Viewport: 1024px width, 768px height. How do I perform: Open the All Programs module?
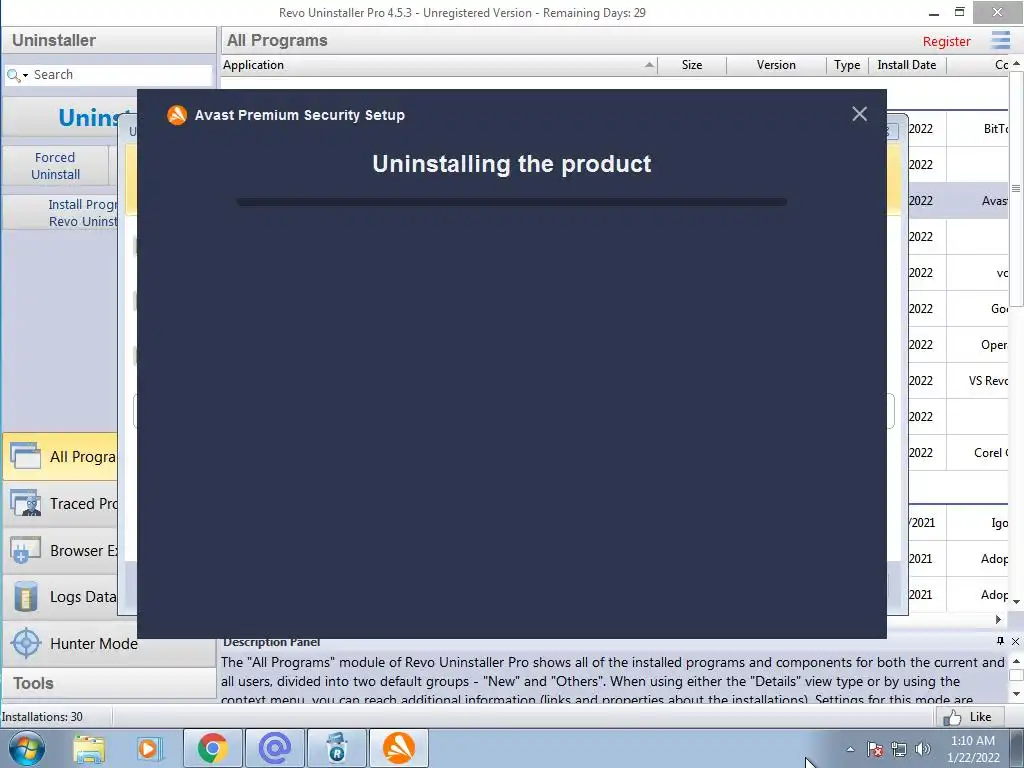[x=61, y=456]
